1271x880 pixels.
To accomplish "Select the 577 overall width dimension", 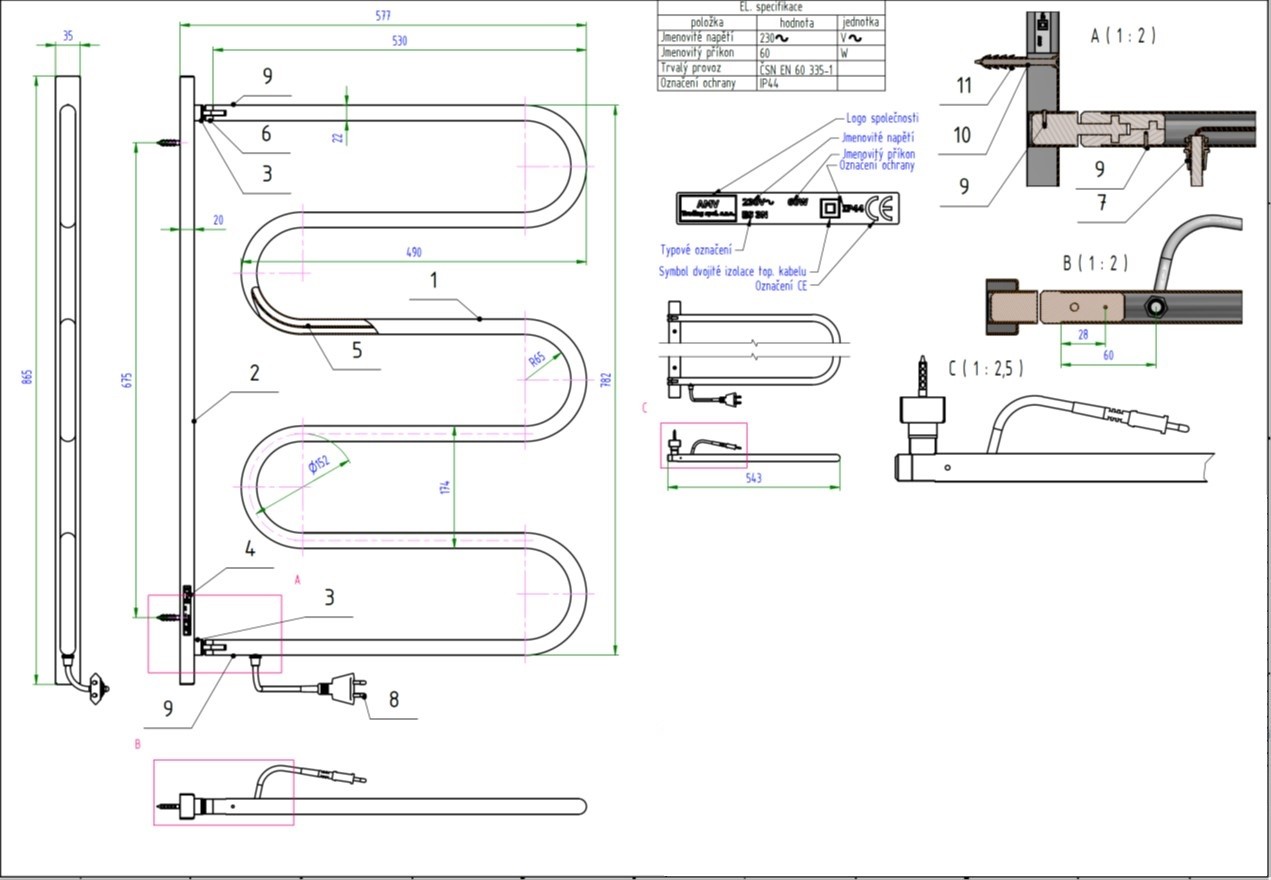I will (383, 16).
